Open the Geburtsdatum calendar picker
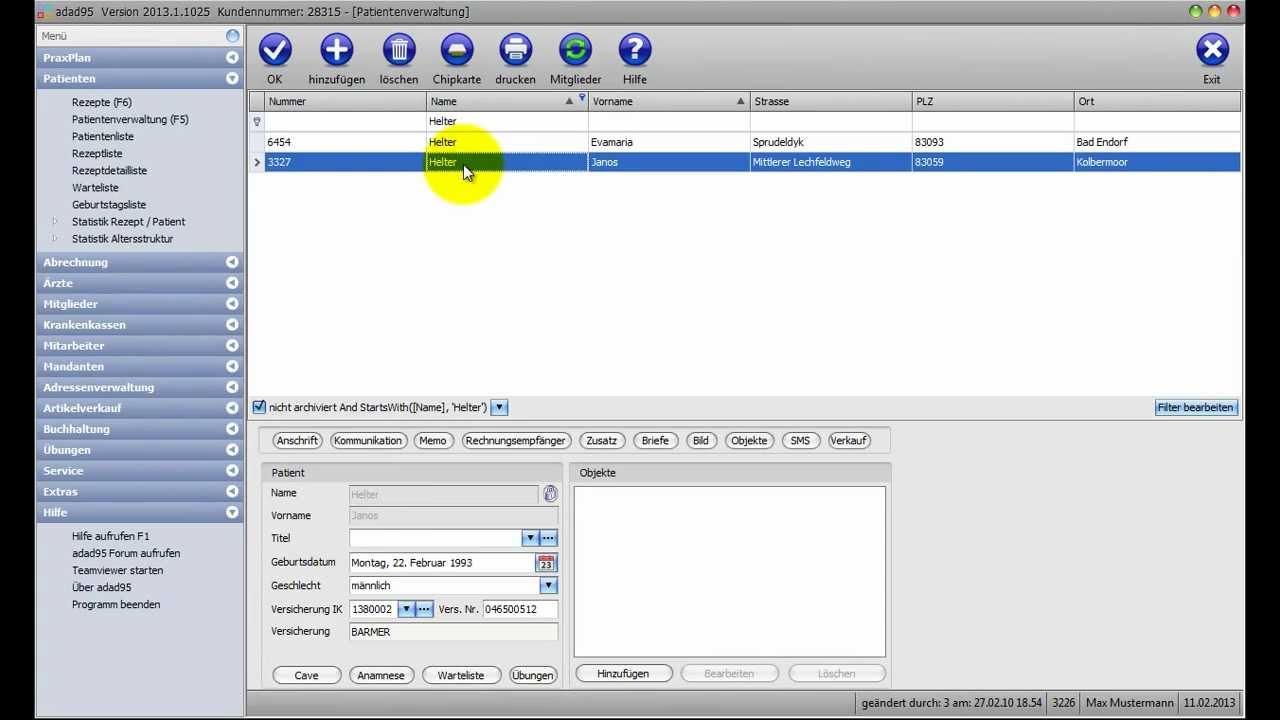 pos(546,563)
